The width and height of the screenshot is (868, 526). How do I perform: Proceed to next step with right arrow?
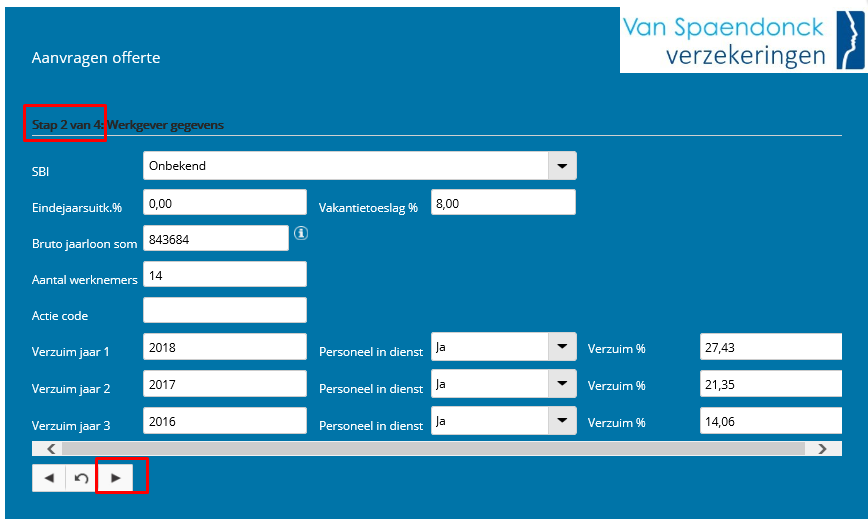point(116,478)
